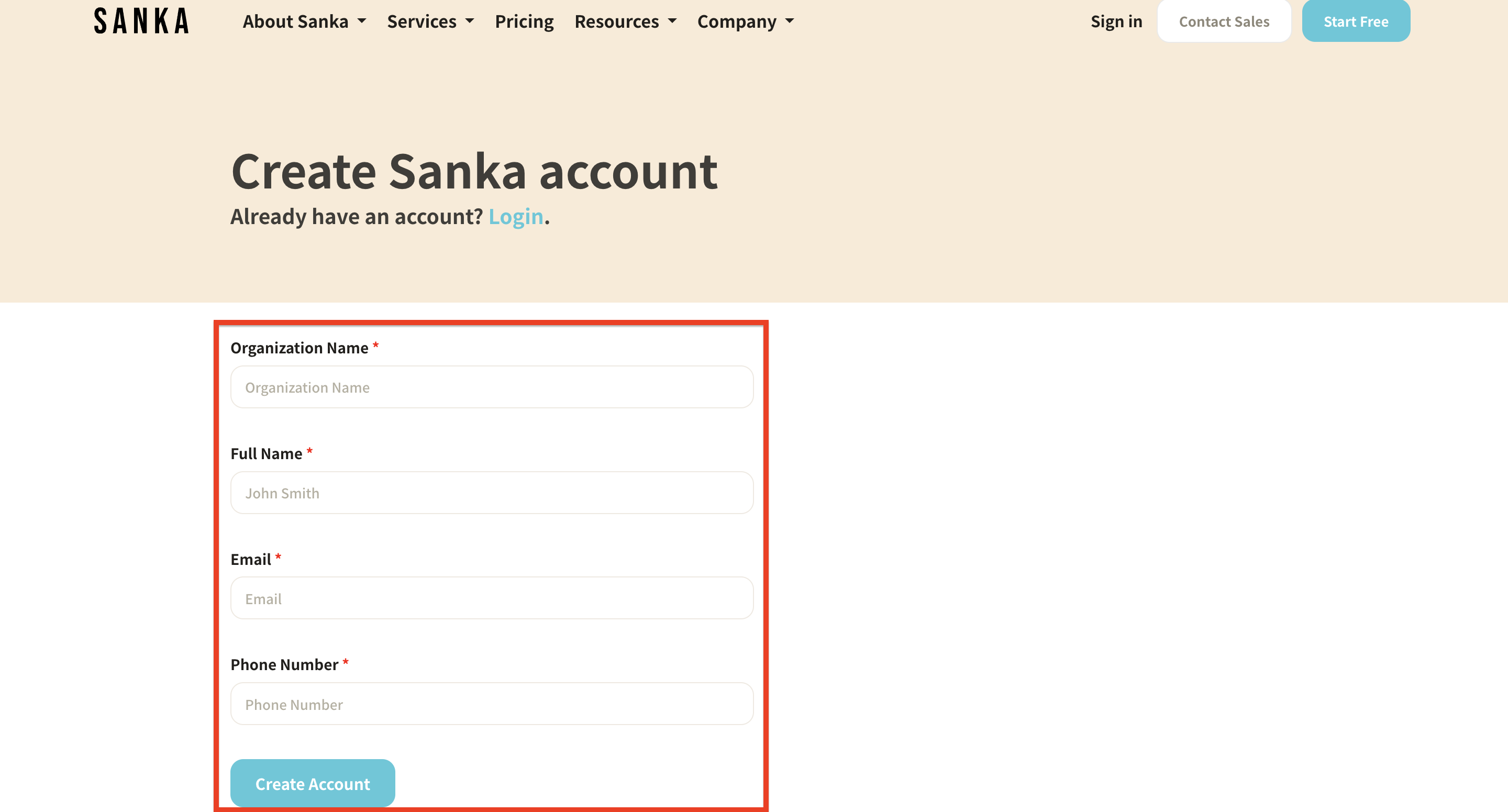Click the Sign in link
This screenshot has width=1508, height=812.
click(x=1116, y=21)
